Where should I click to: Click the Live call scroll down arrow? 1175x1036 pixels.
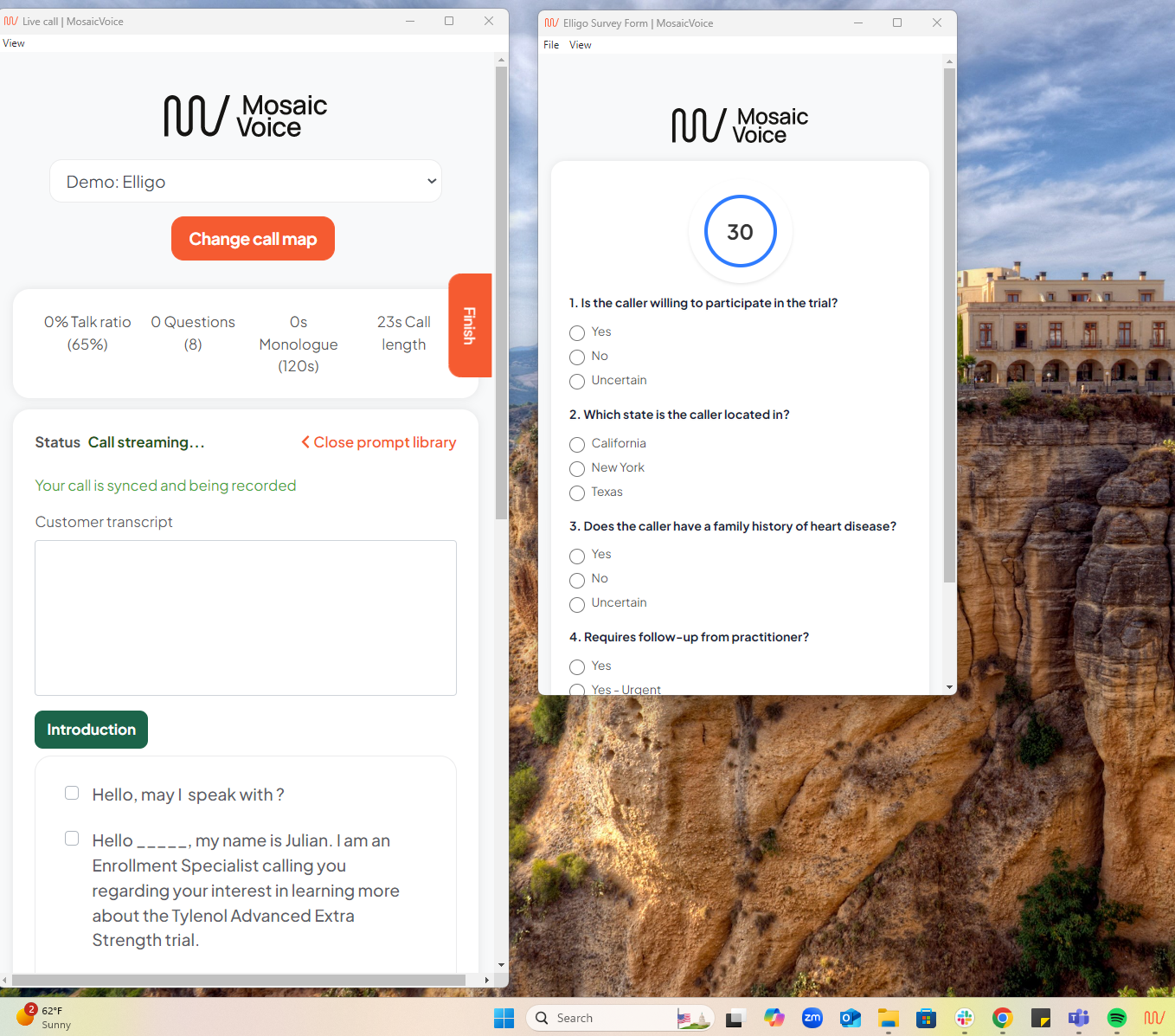(501, 965)
